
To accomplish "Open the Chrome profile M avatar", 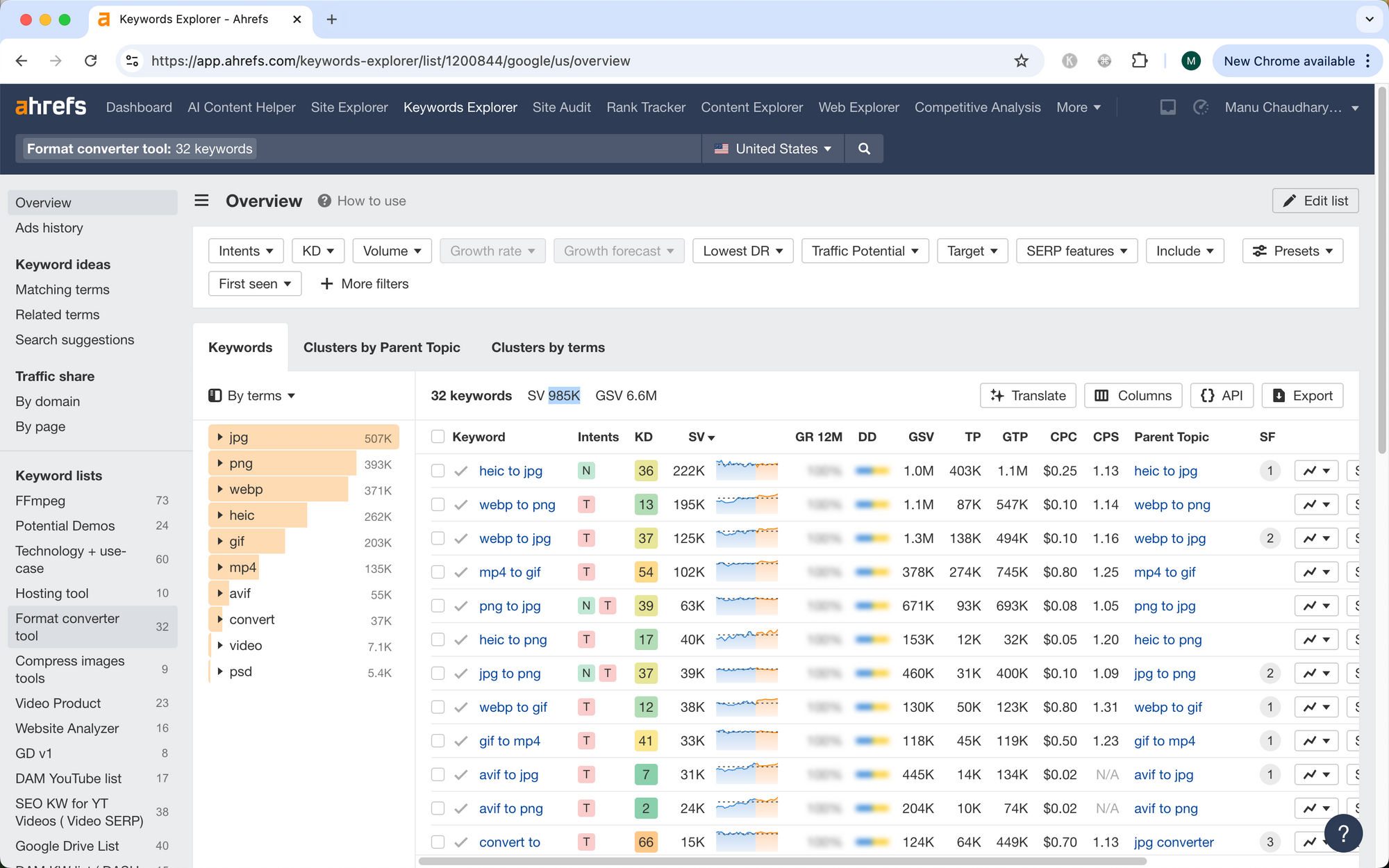I will pyautogui.click(x=1190, y=61).
